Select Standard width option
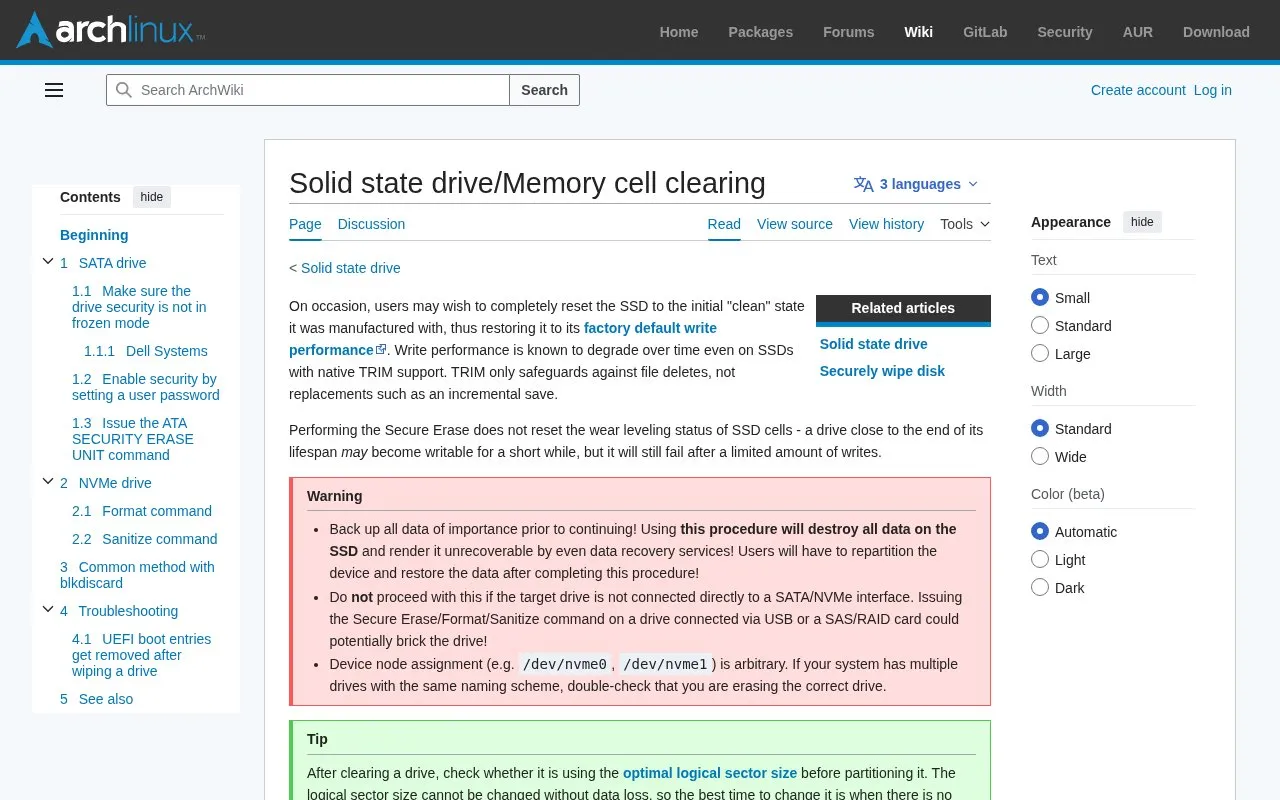The image size is (1280, 800). [x=1040, y=428]
